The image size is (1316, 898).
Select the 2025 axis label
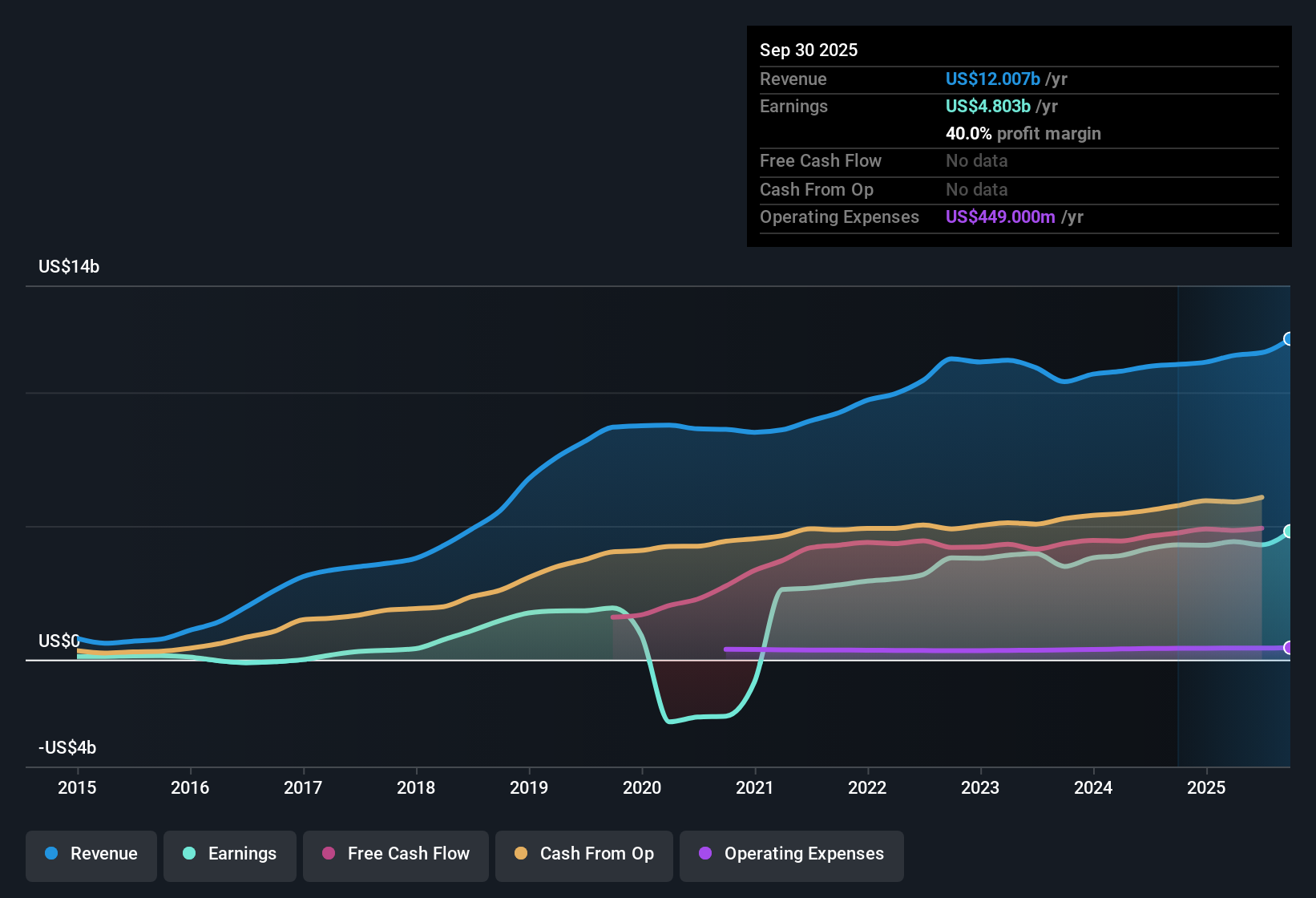coord(1208,788)
